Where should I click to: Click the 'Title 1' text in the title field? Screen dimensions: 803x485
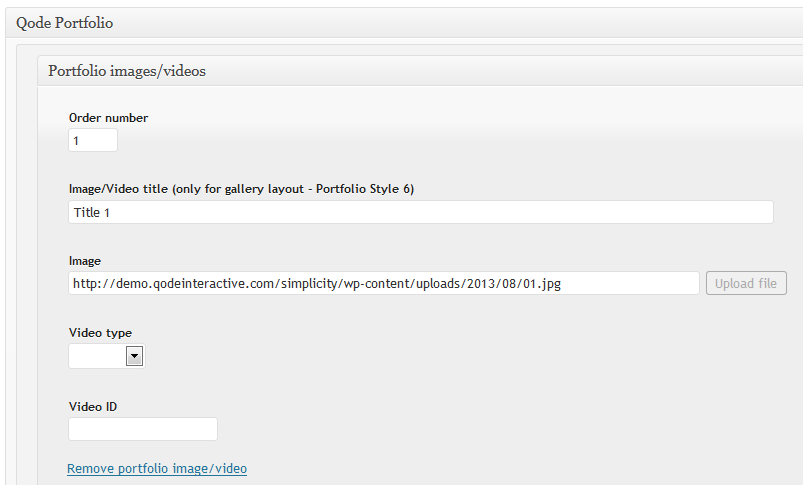(x=92, y=212)
